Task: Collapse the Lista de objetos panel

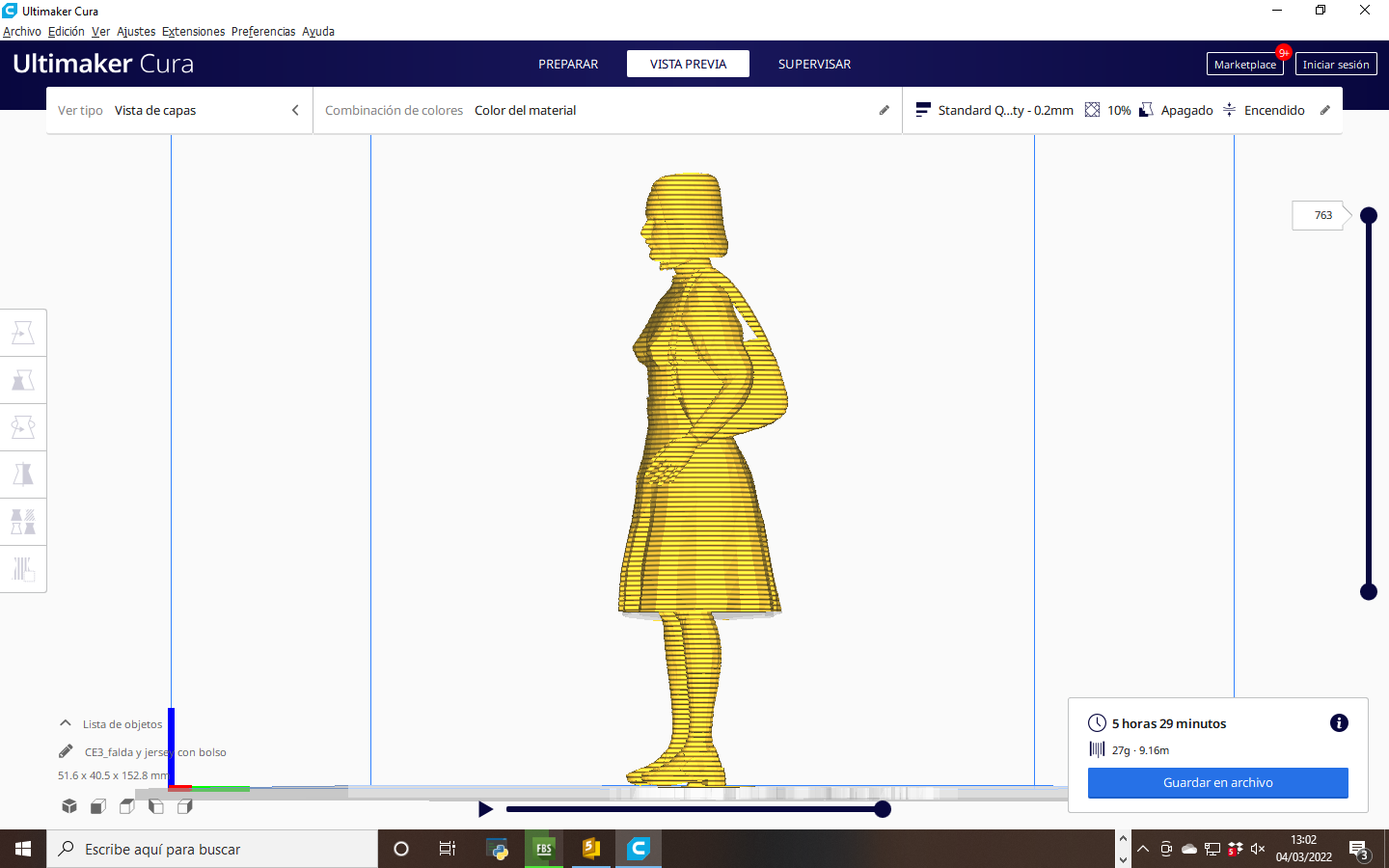Action: (x=65, y=722)
